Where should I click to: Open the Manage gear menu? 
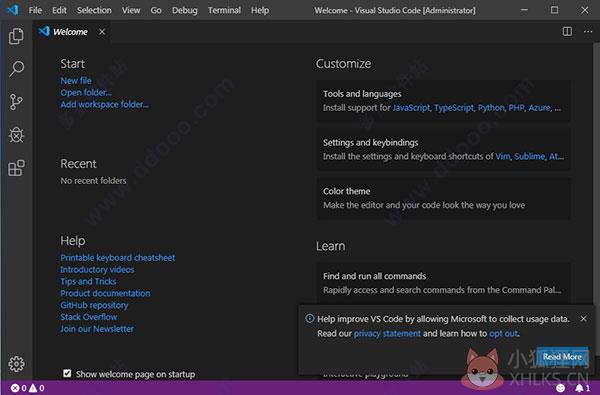tap(16, 364)
